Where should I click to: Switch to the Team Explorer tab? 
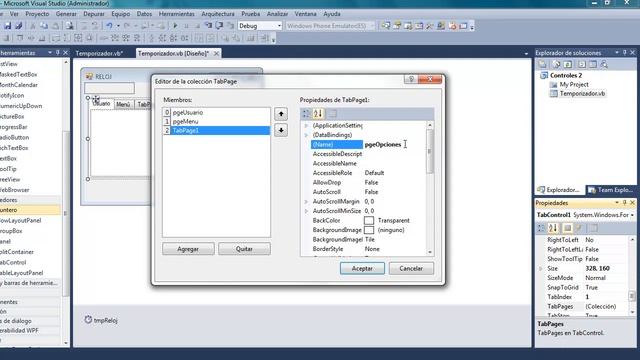[x=611, y=190]
